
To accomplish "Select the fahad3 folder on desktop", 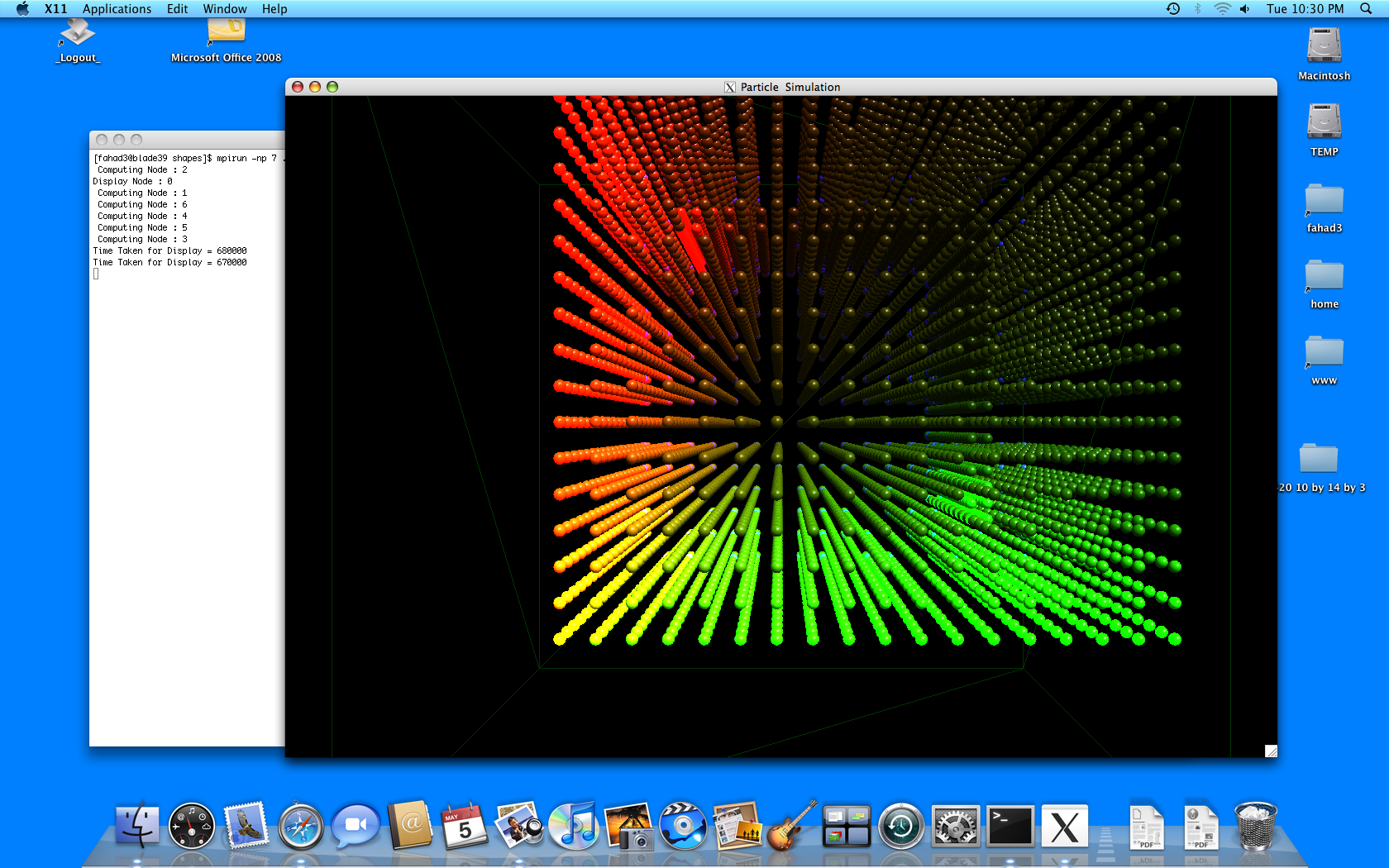I will (x=1324, y=201).
